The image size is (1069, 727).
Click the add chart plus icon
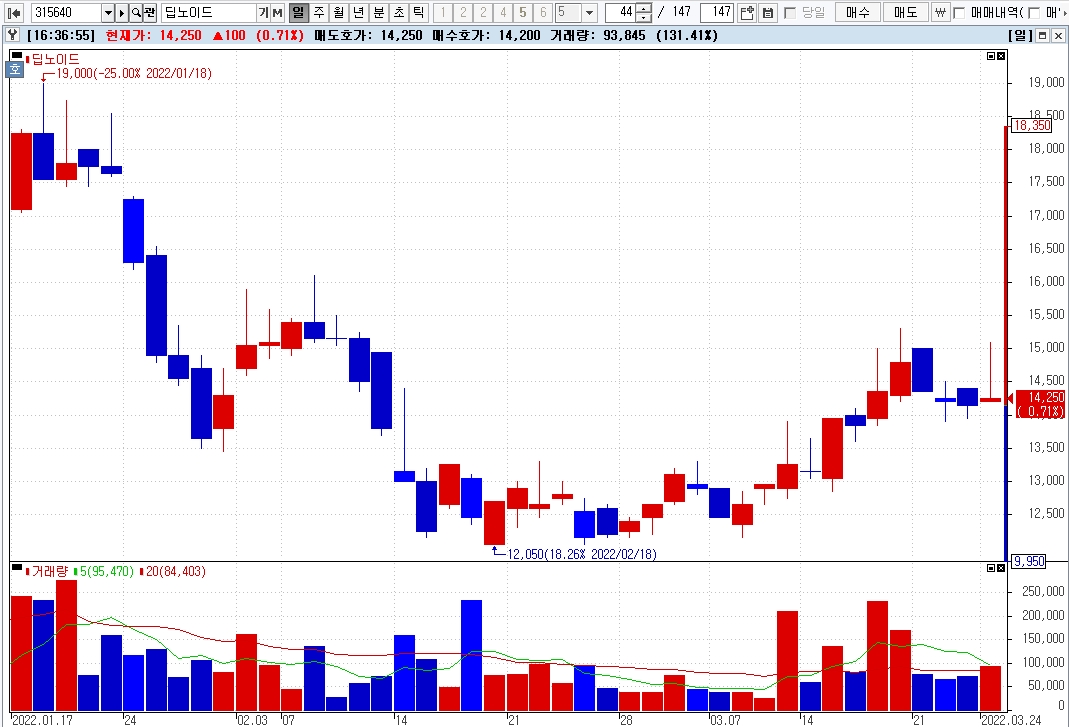pos(747,12)
